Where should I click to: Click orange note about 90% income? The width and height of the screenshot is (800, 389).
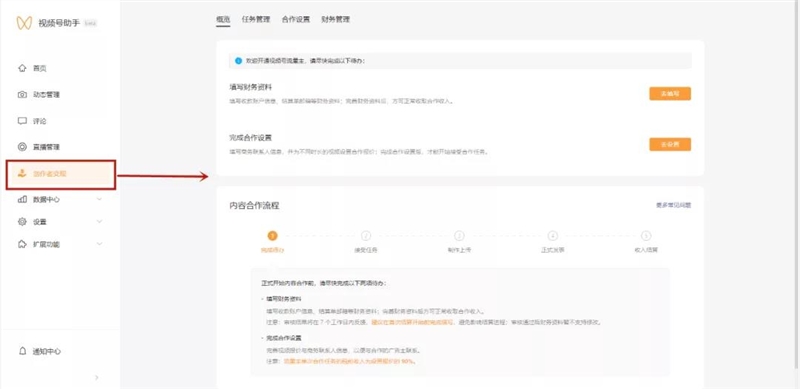350,361
